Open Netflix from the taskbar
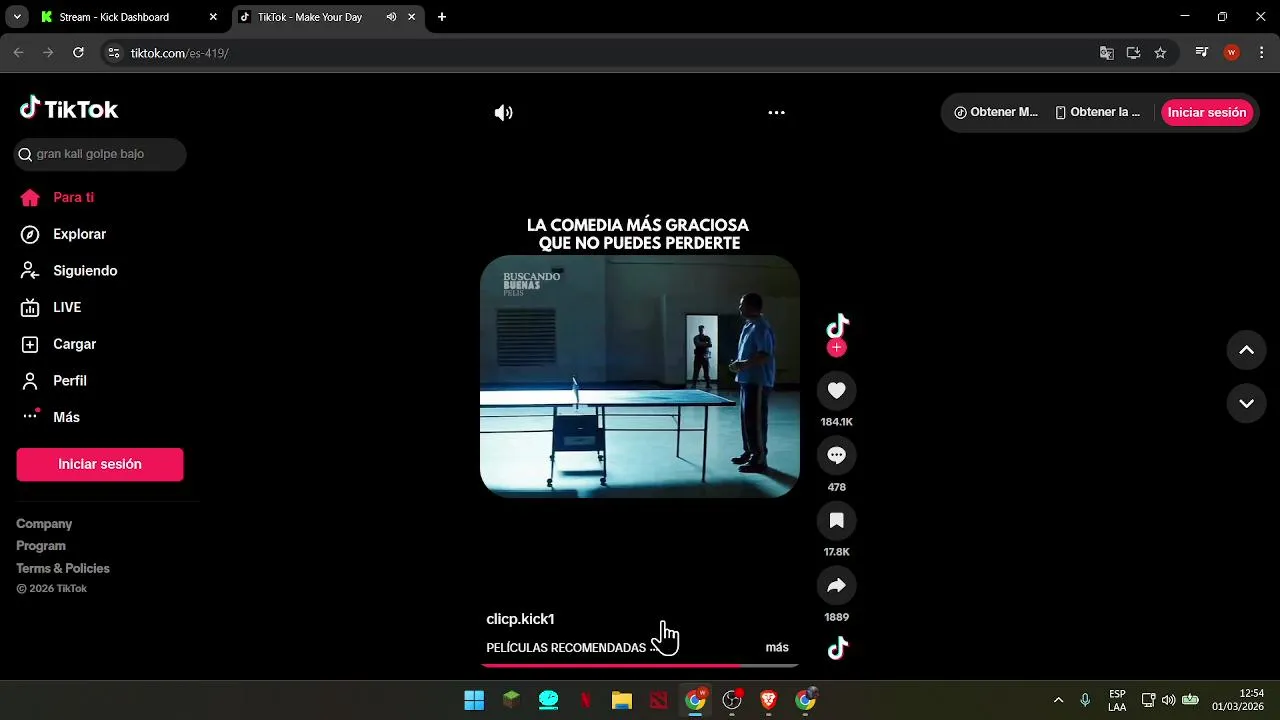This screenshot has height=720, width=1280. [585, 700]
